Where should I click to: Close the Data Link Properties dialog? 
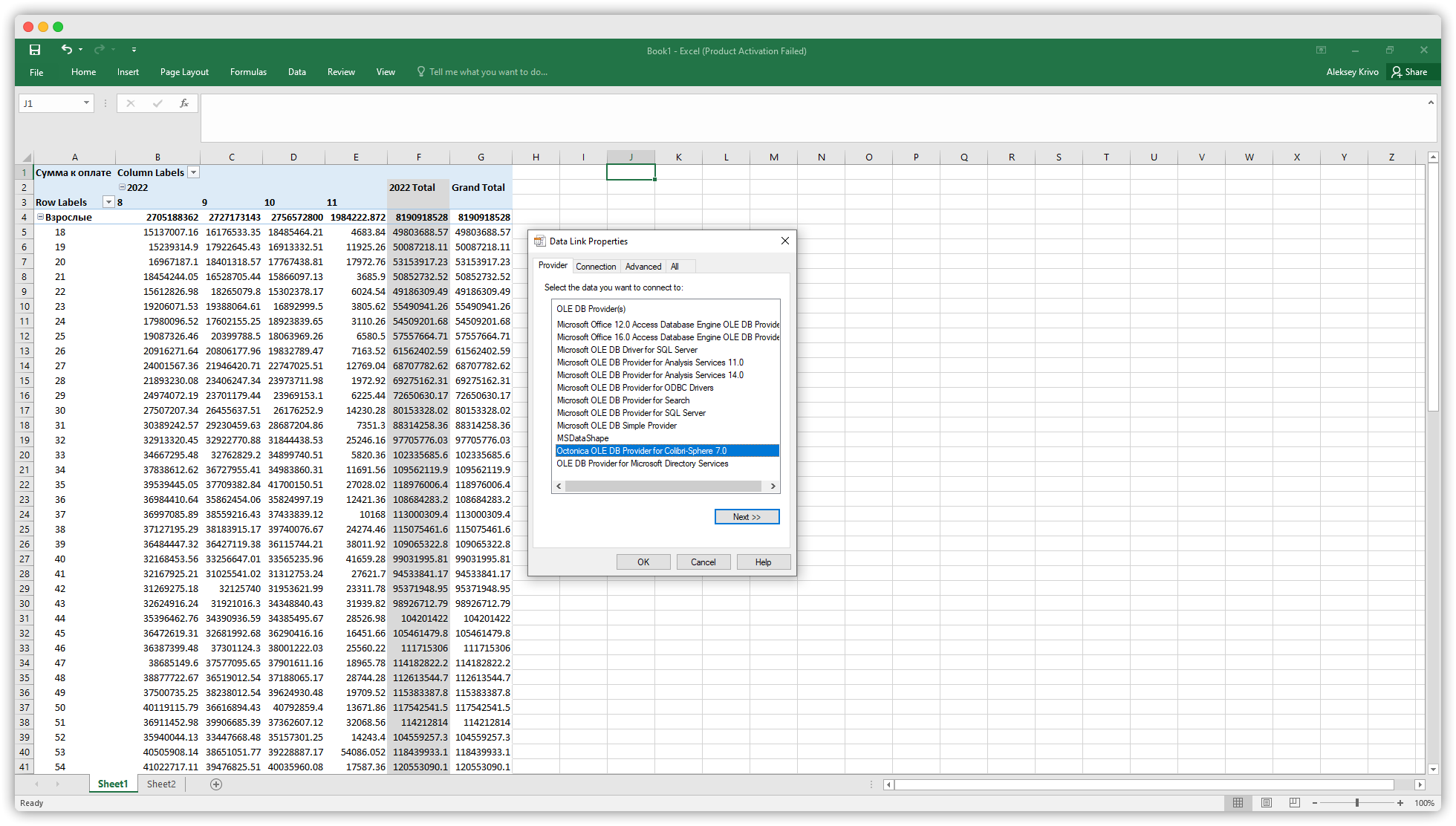point(785,241)
